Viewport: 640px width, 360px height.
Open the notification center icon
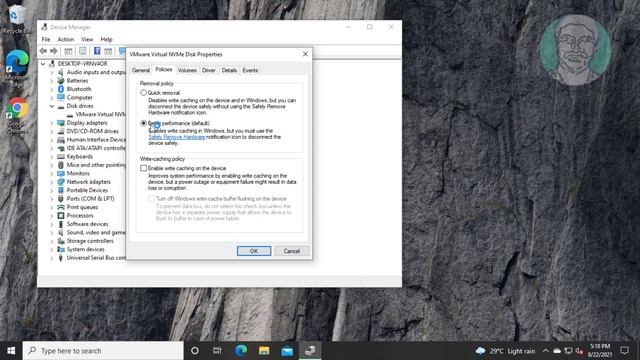coord(624,350)
